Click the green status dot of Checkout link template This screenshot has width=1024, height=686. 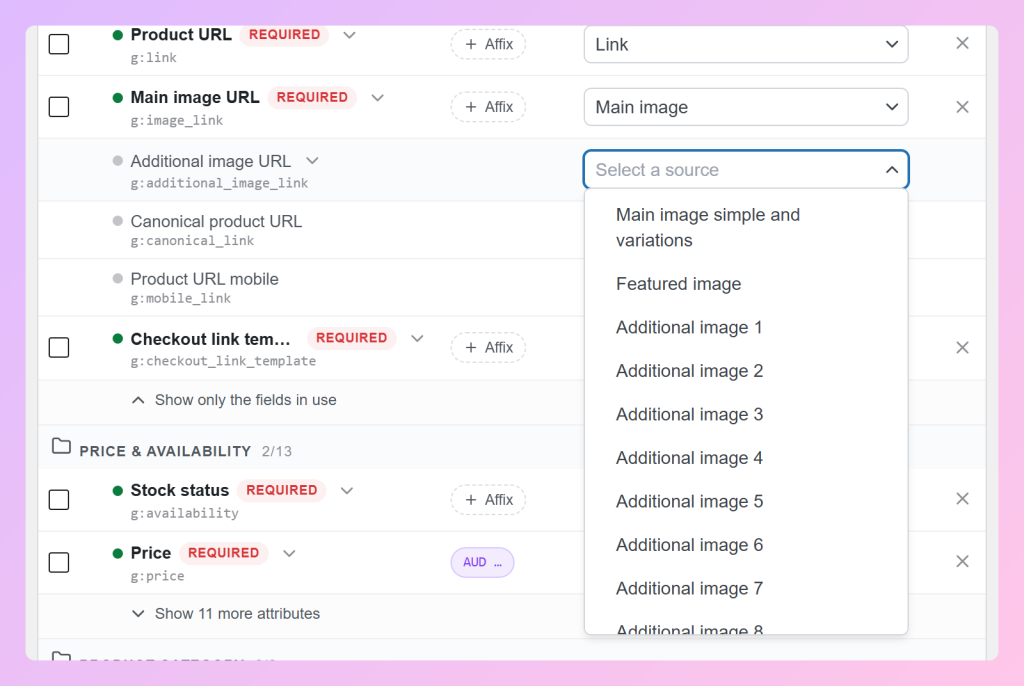point(118,338)
